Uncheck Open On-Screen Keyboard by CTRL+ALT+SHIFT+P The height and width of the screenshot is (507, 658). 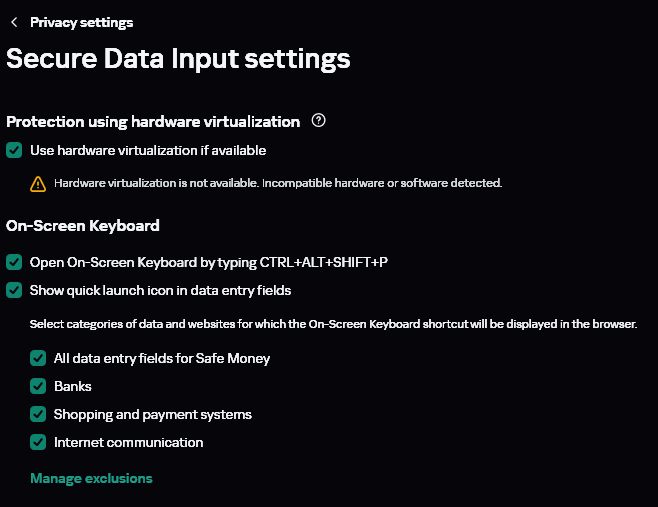tap(14, 262)
